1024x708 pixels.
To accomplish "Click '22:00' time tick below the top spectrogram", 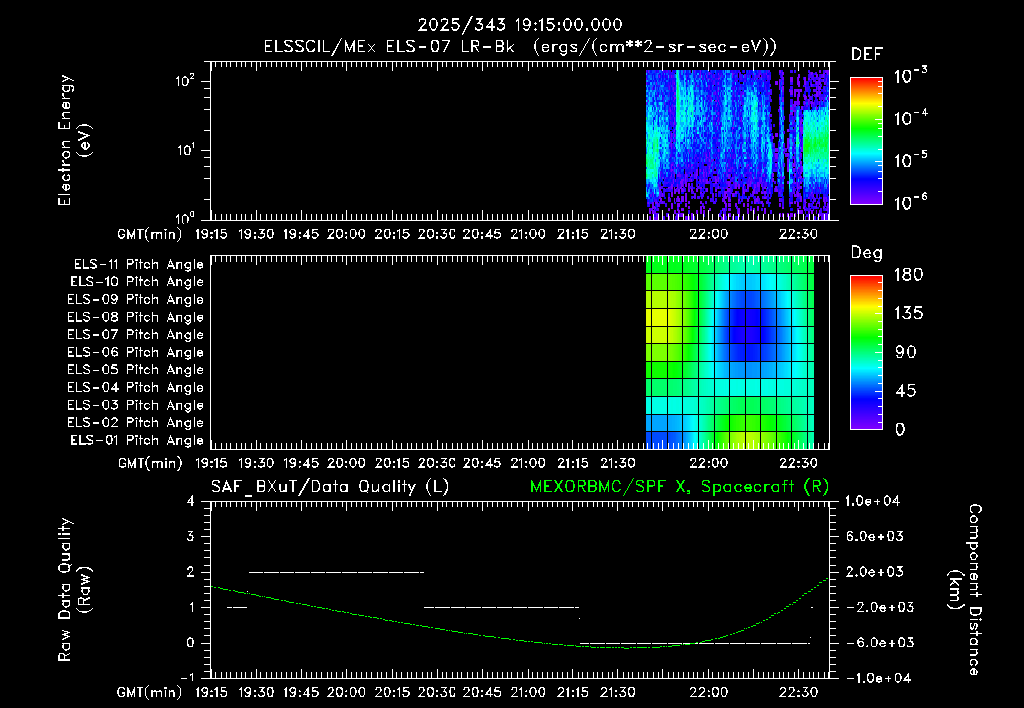I will [x=708, y=234].
